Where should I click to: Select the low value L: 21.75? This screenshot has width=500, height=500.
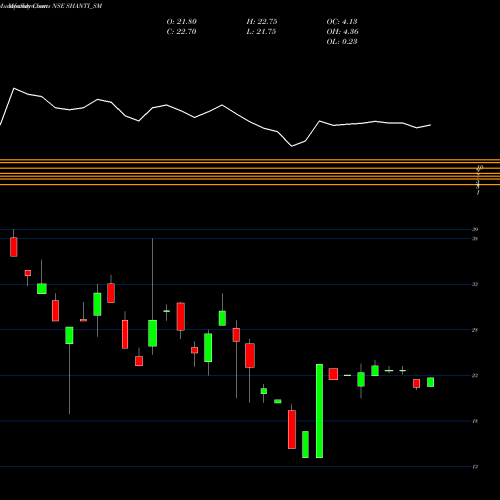point(261,32)
